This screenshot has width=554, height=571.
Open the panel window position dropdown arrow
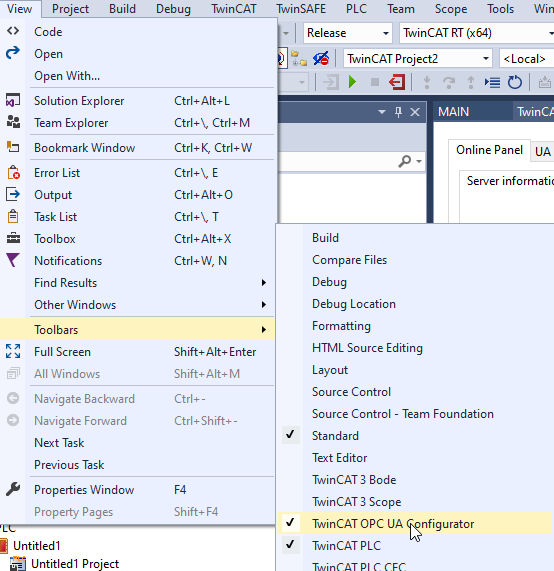point(381,112)
